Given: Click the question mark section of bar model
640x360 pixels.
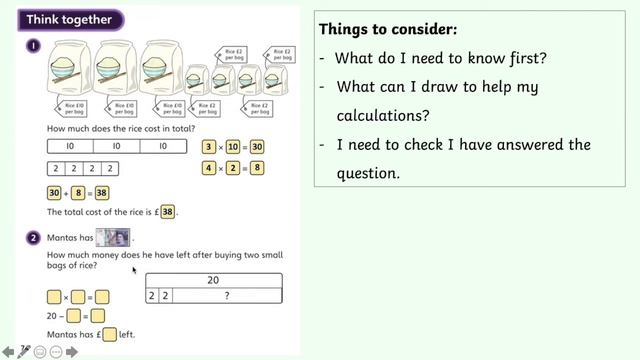Looking at the screenshot, I should coord(227,296).
